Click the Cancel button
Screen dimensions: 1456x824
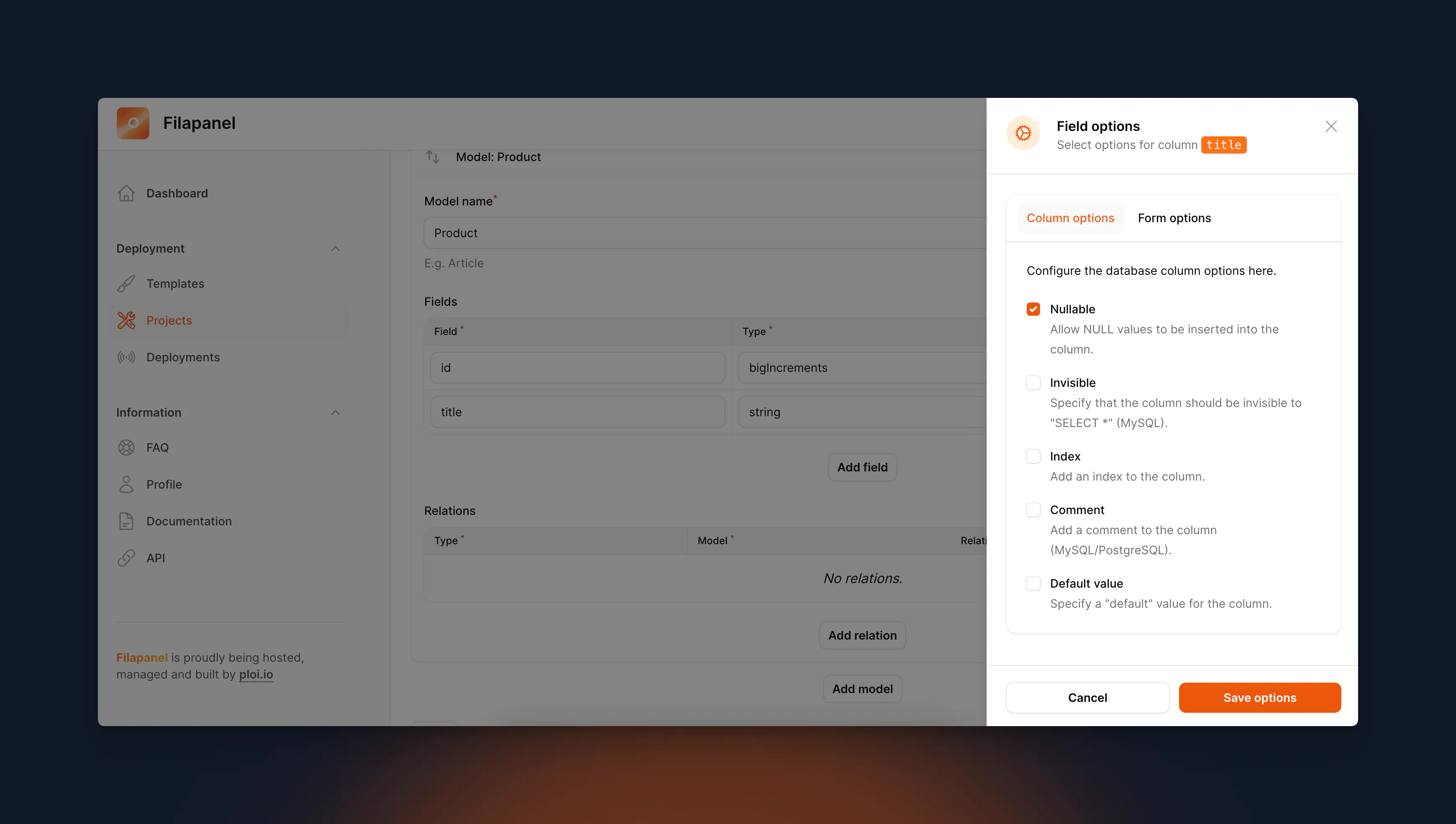(x=1087, y=698)
